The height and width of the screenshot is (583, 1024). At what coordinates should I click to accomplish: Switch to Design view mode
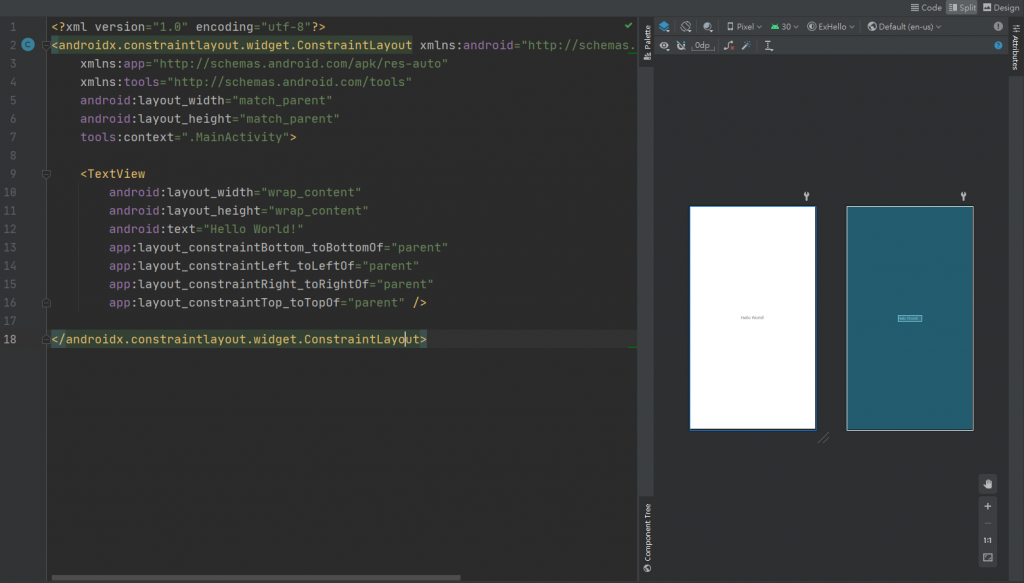[1001, 8]
